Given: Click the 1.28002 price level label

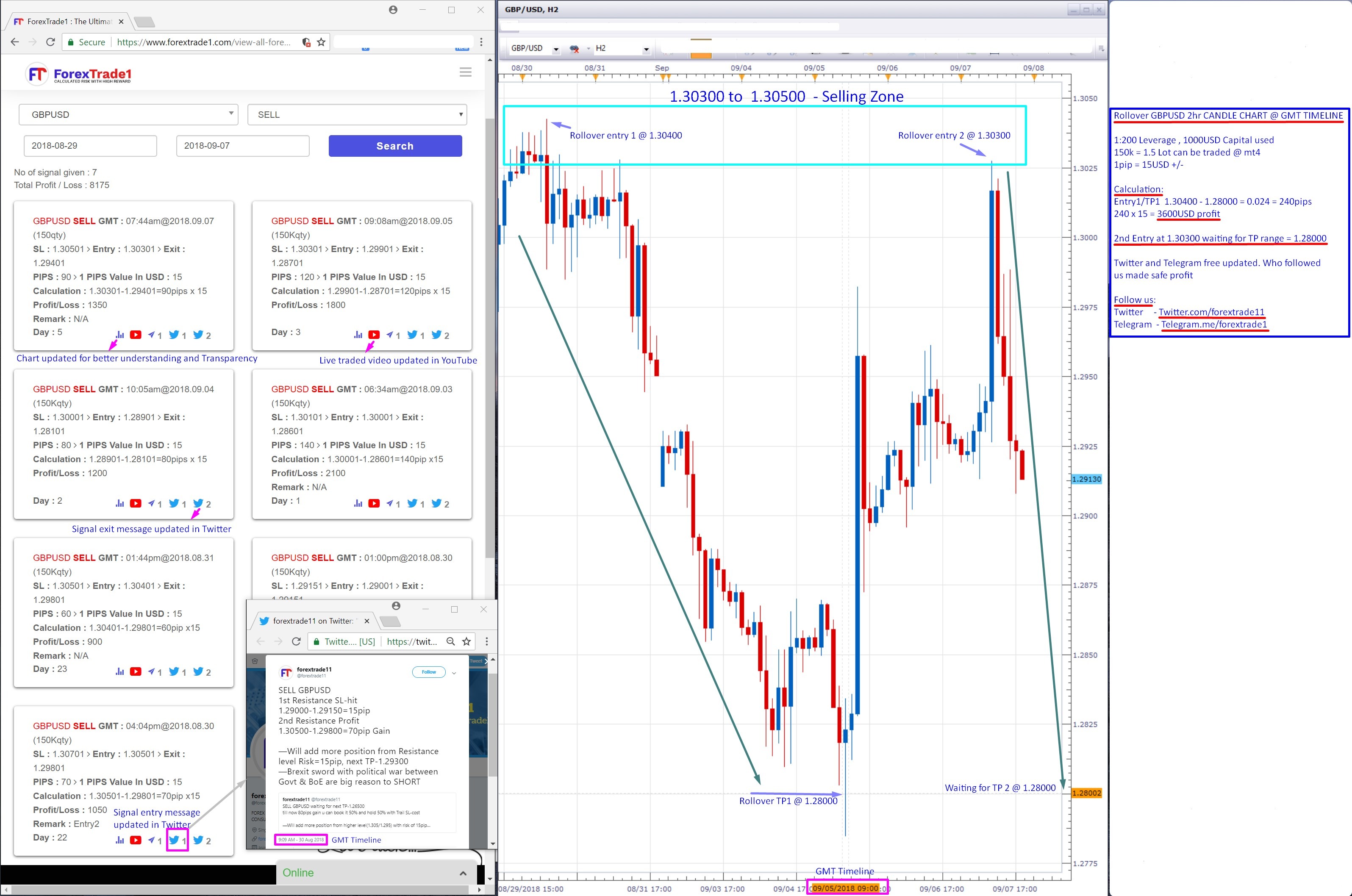Looking at the screenshot, I should pos(1086,793).
